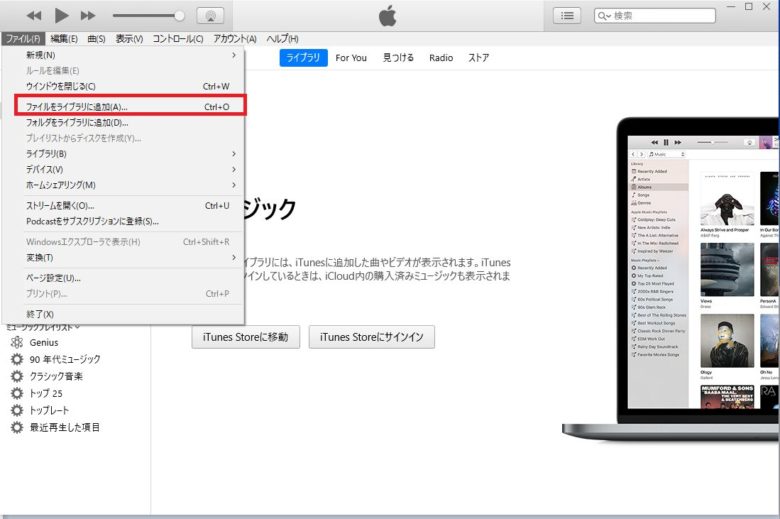780x519 pixels.
Task: Choose ウインドウを閉じる(C) menu item
Action: tap(123, 86)
